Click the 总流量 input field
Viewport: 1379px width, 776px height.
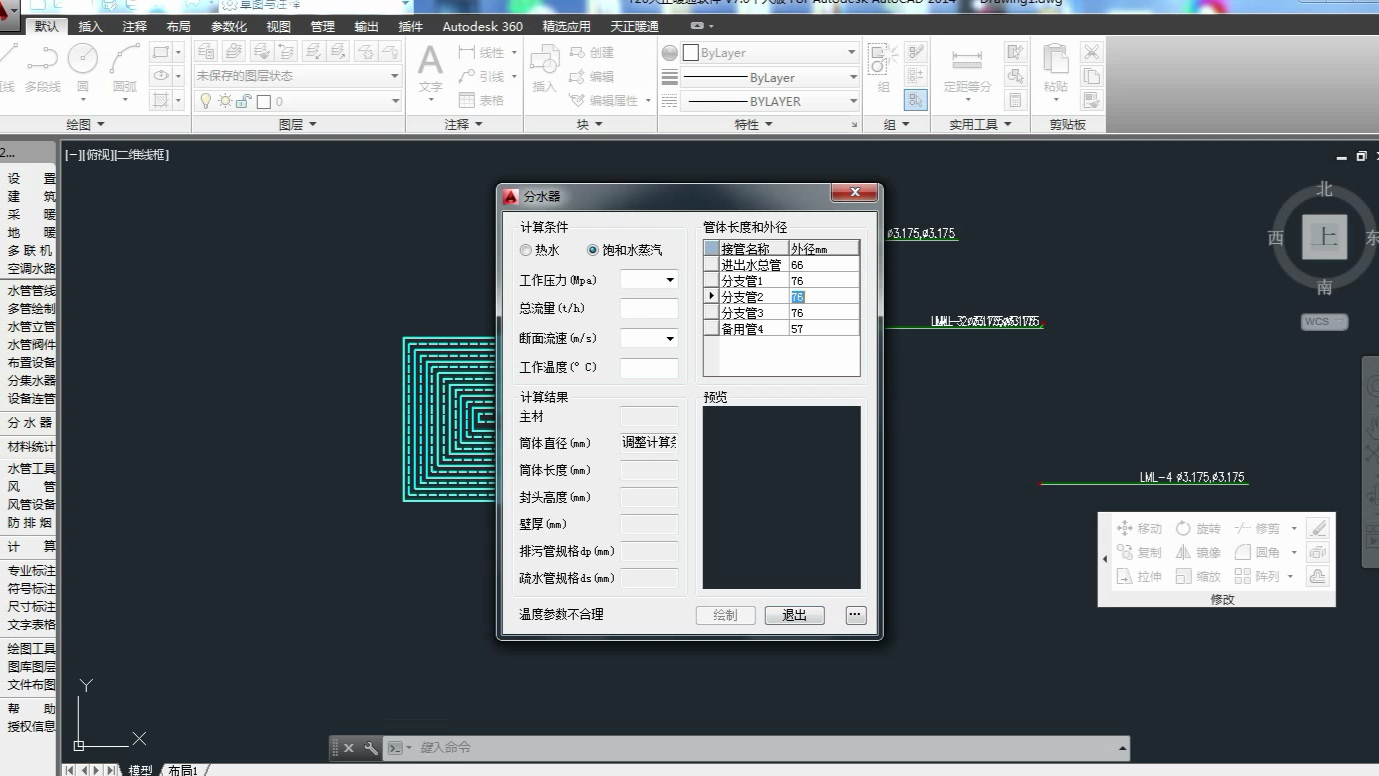[x=649, y=309]
